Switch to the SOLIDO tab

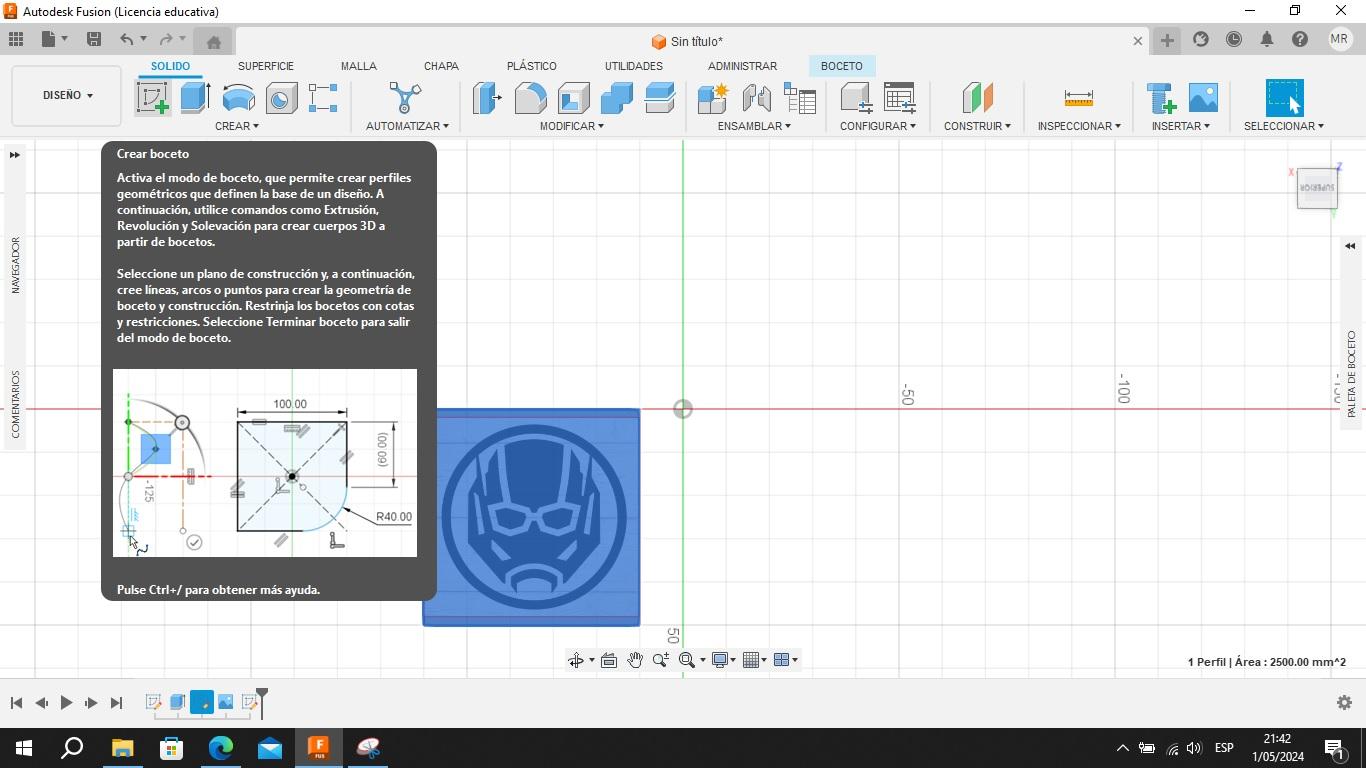(170, 66)
